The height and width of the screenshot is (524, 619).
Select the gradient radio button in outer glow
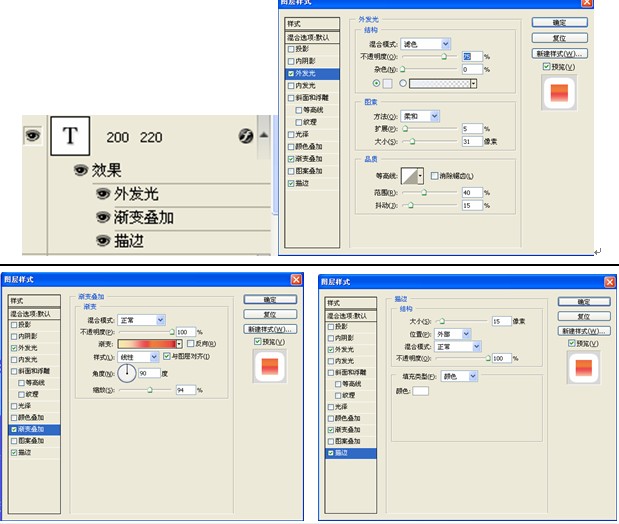(402, 84)
